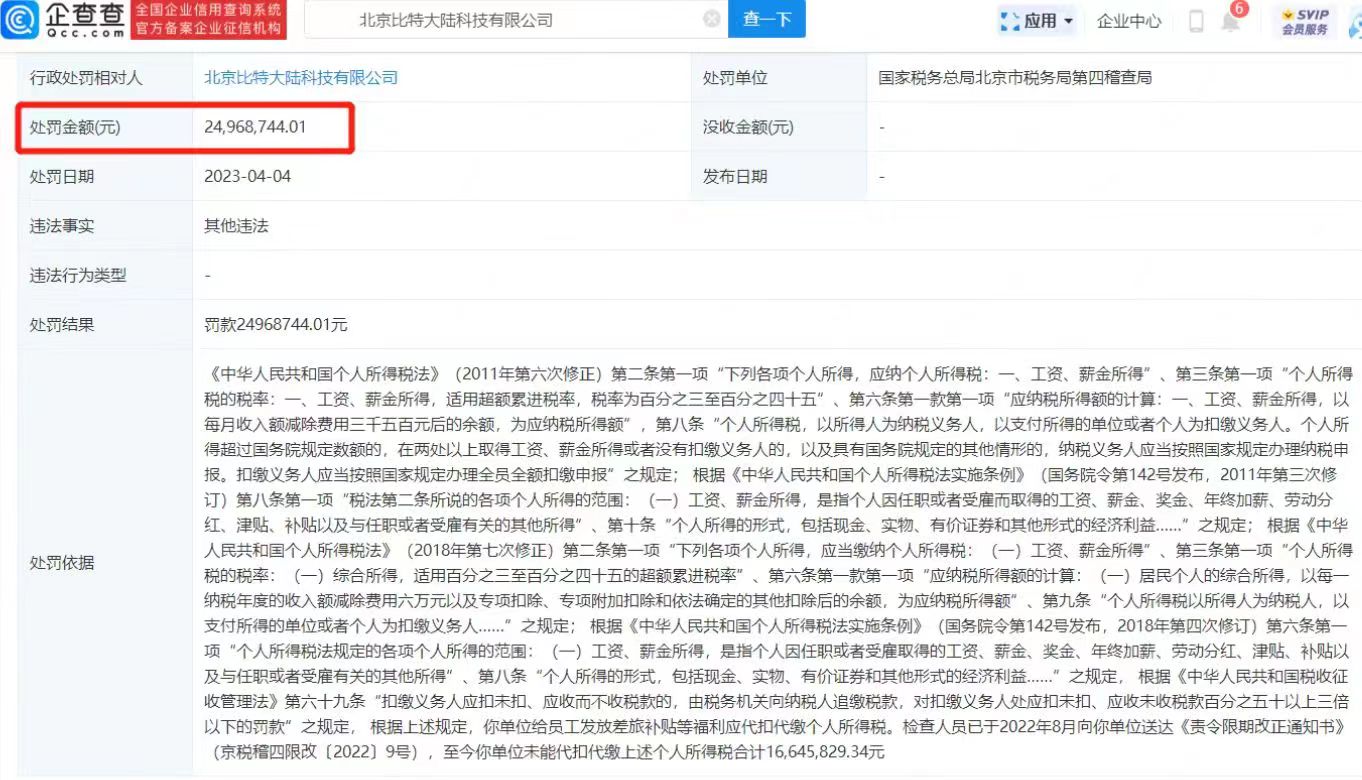Click the notification badge showing 6
1362x780 pixels.
[1239, 9]
